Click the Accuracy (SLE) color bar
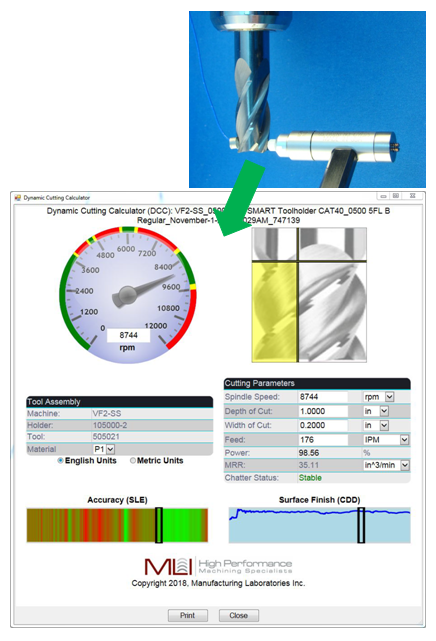The height and width of the screenshot is (641, 436). click(117, 525)
